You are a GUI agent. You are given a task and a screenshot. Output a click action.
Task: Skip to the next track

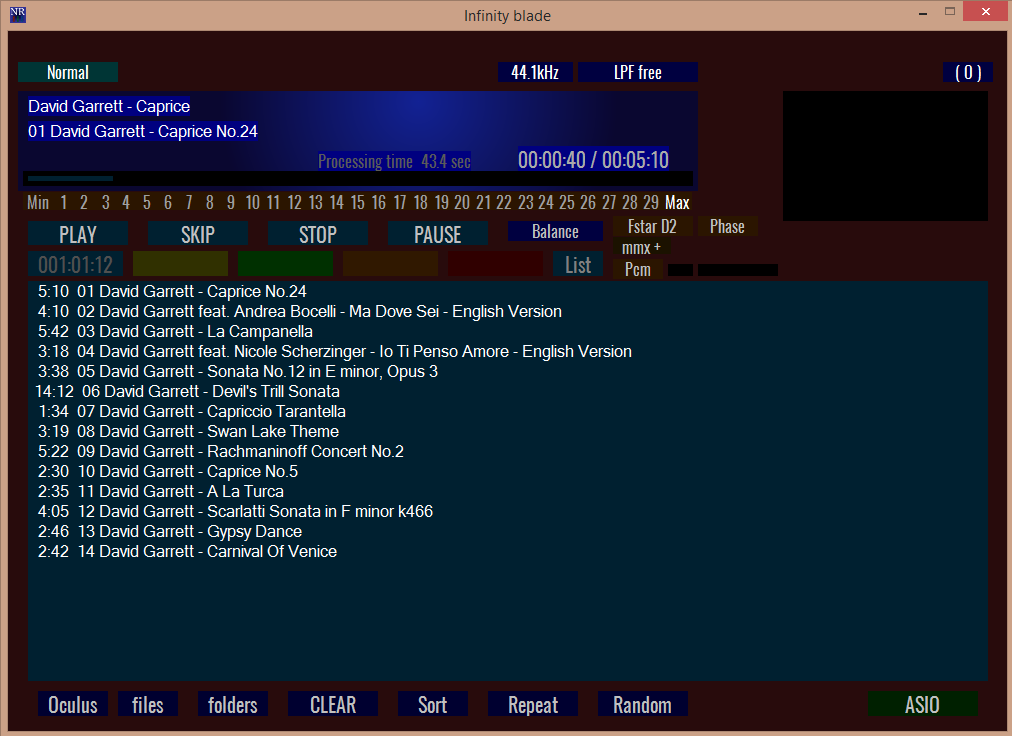(197, 234)
